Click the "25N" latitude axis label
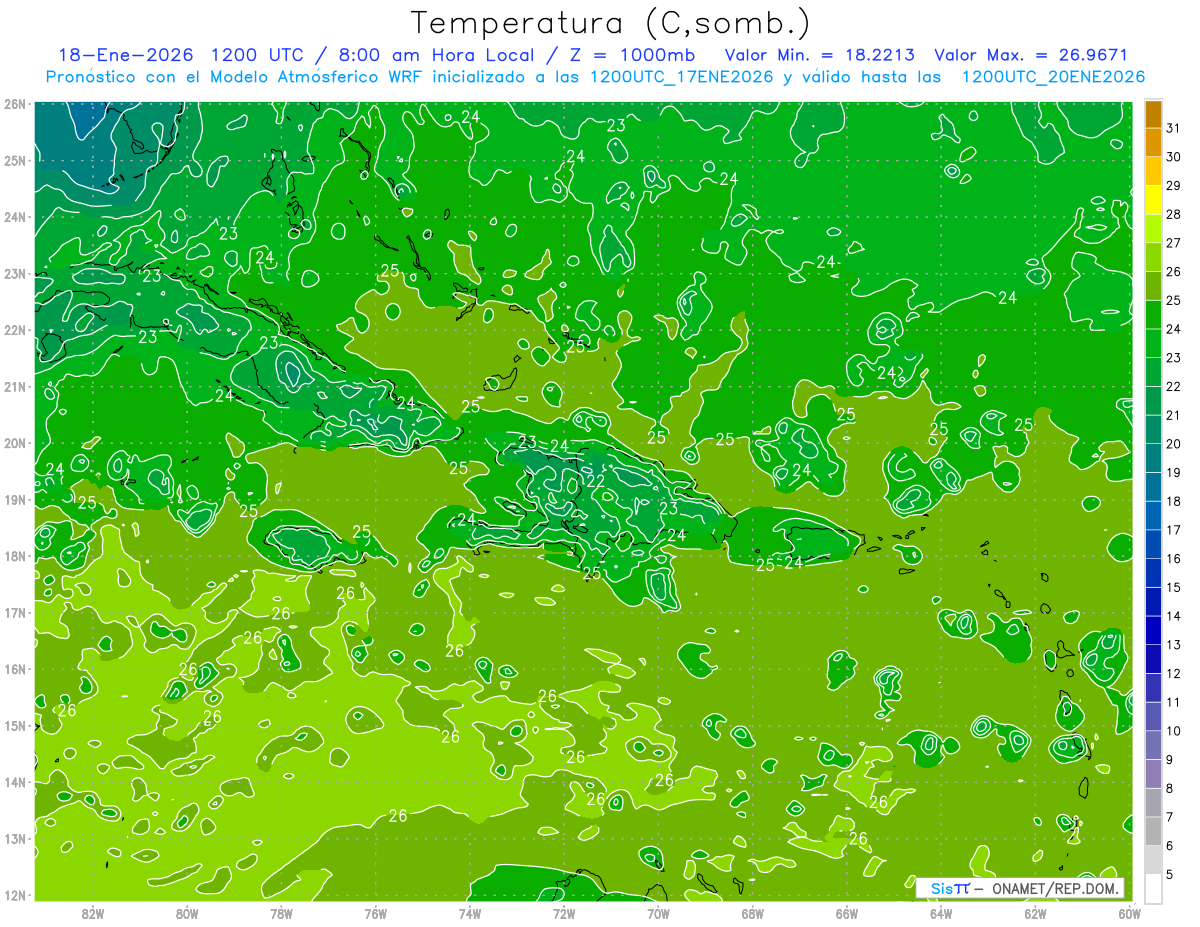 click(15, 160)
